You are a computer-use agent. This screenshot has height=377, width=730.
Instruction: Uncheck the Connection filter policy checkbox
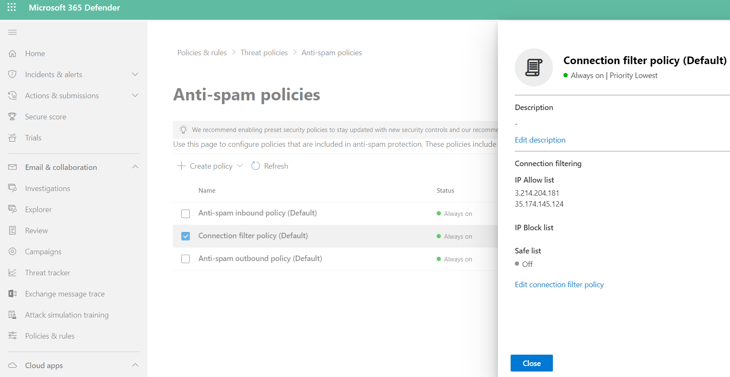[185, 236]
